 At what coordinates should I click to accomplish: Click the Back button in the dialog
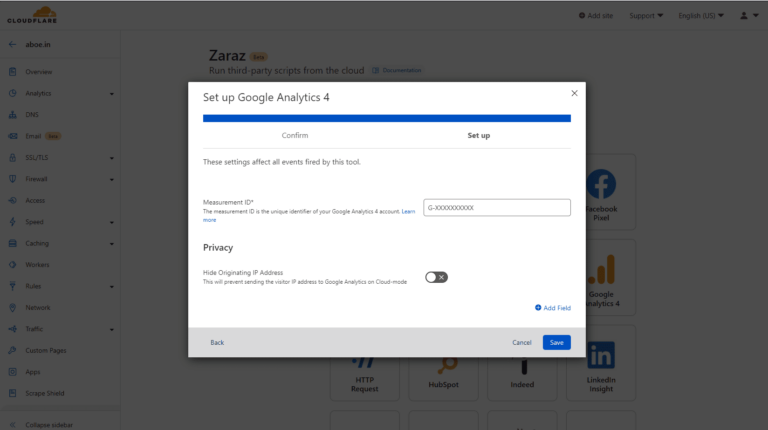pyautogui.click(x=217, y=342)
